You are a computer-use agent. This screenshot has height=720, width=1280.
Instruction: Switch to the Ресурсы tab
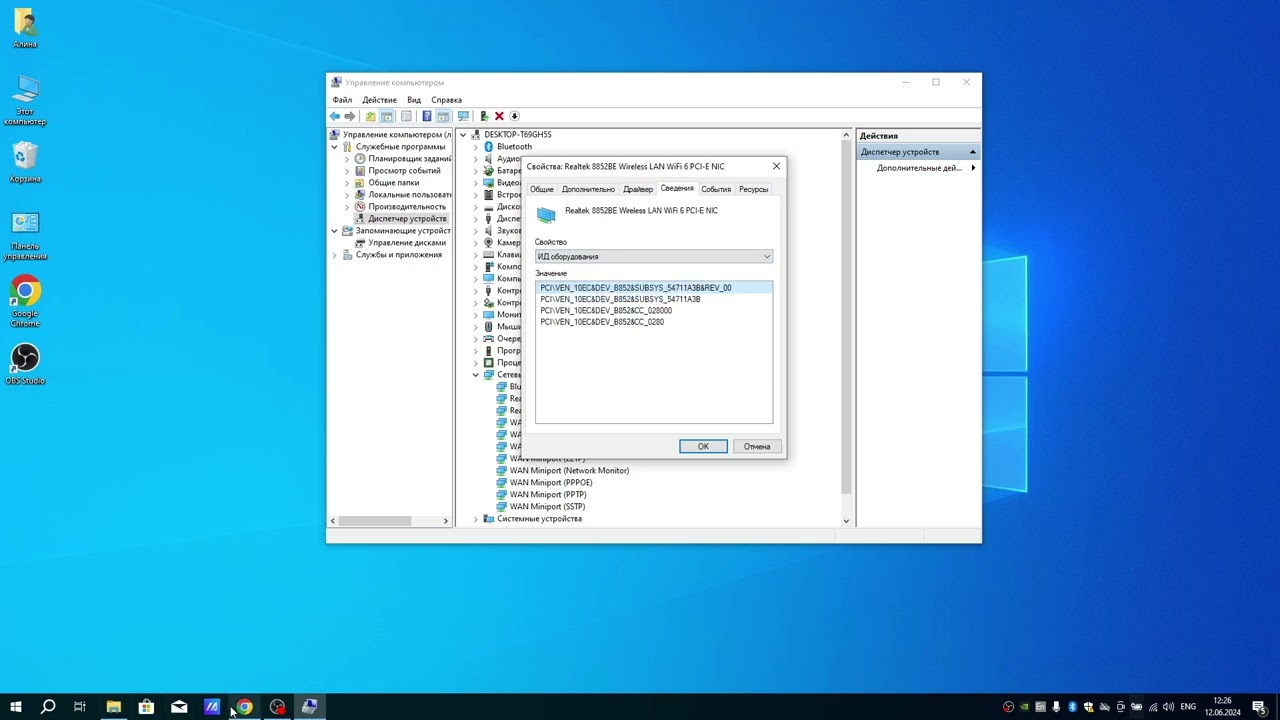pos(754,189)
